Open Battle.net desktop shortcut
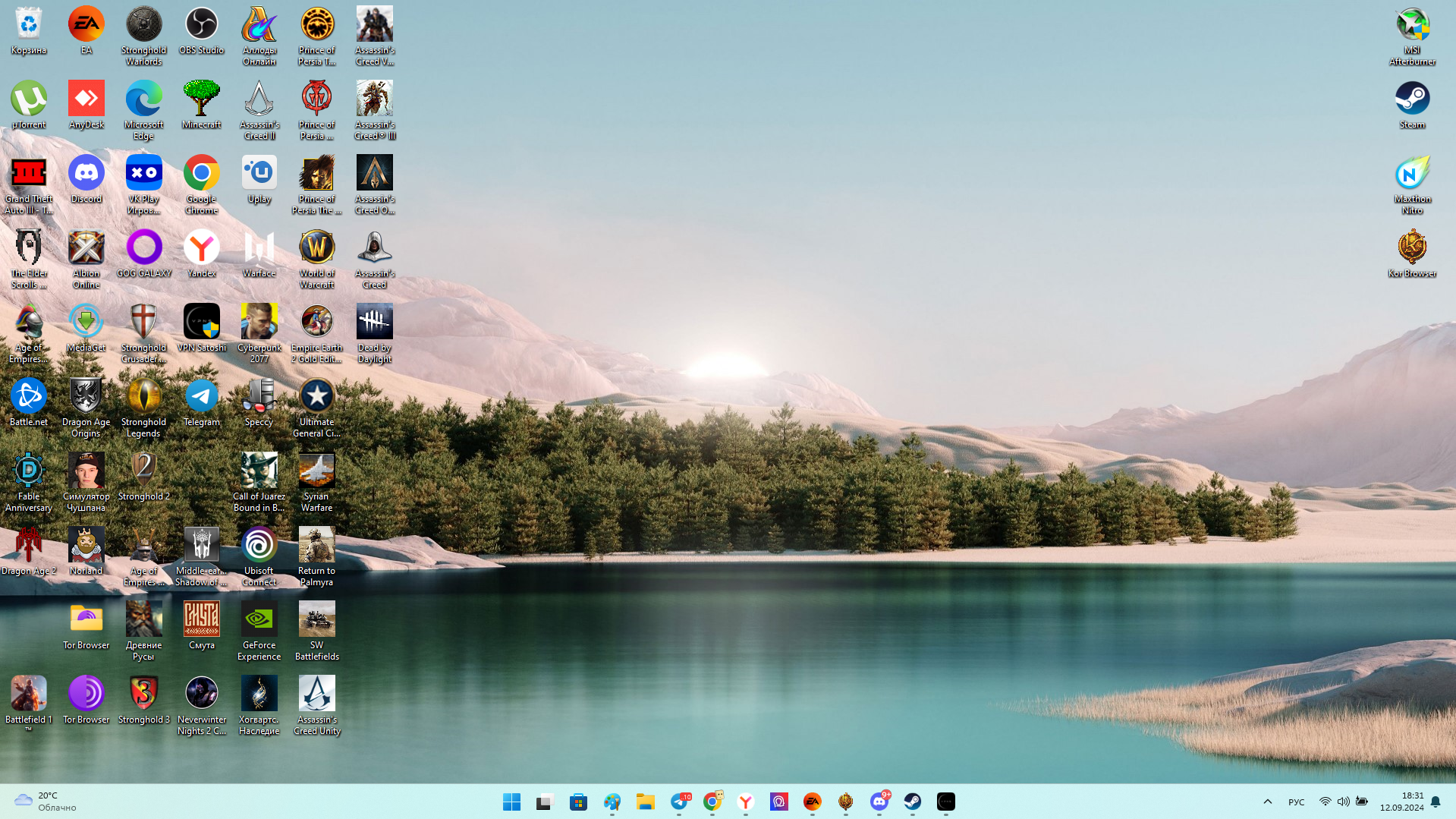 pyautogui.click(x=29, y=404)
